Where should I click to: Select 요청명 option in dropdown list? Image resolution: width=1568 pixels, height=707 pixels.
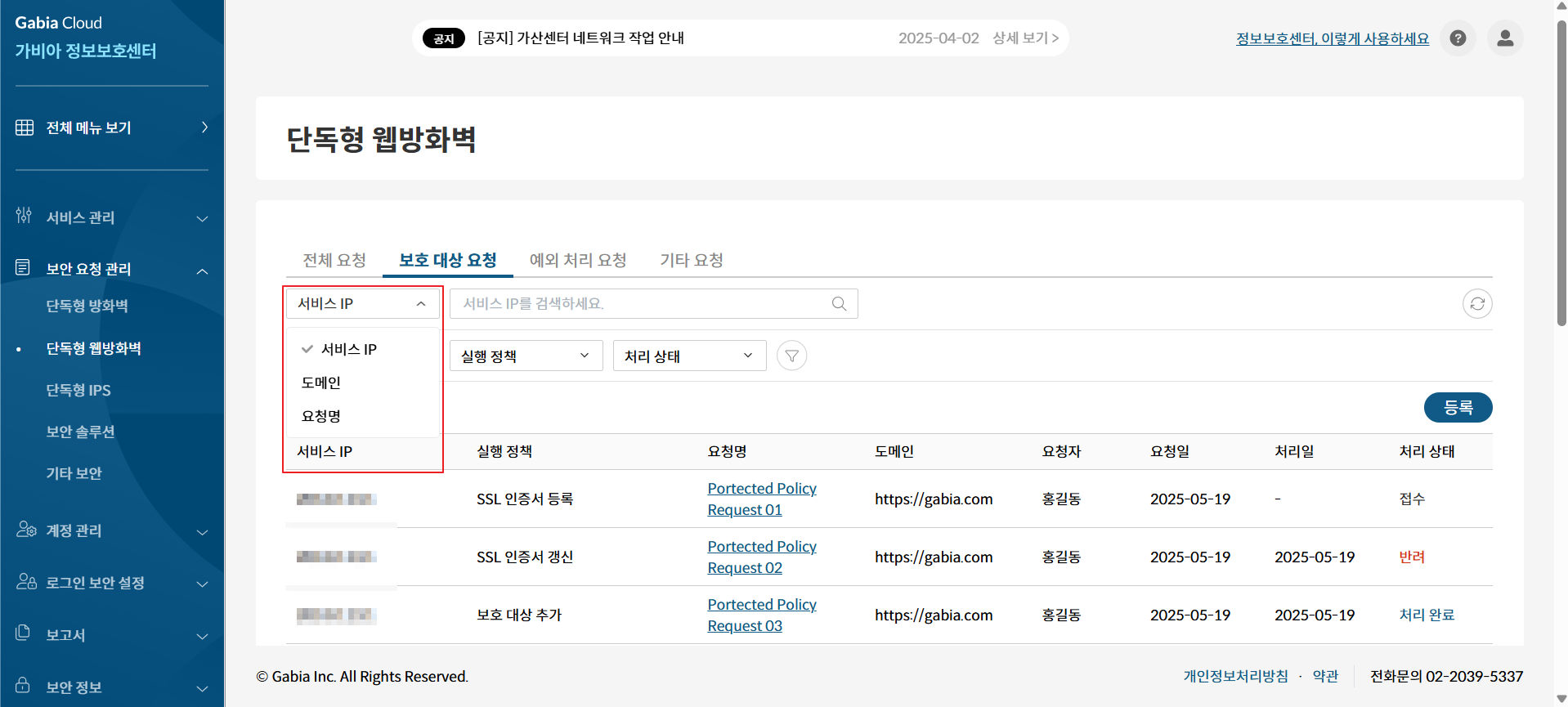[x=363, y=416]
